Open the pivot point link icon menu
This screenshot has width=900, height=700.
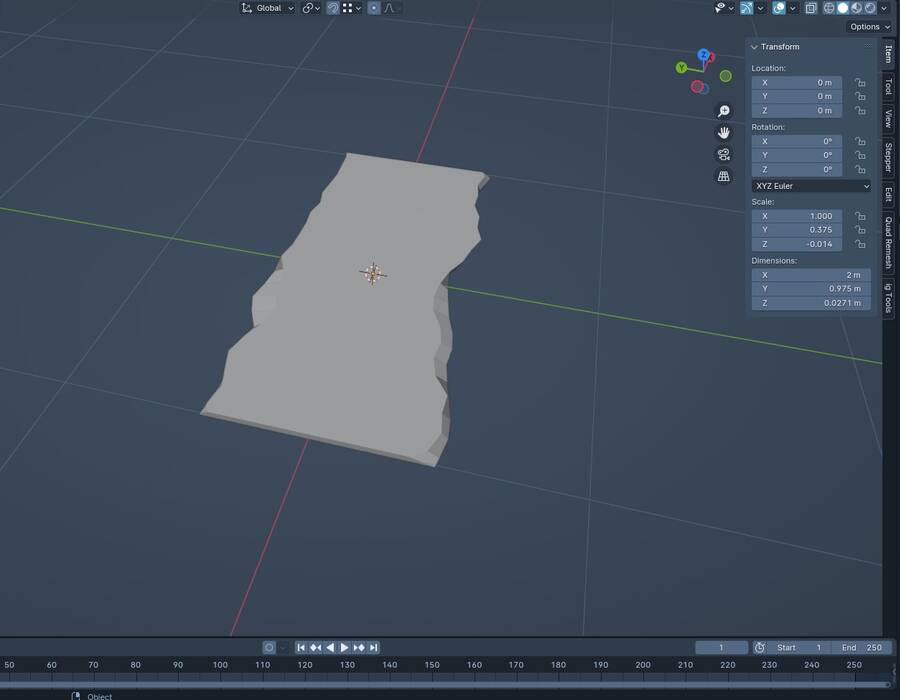(x=311, y=8)
